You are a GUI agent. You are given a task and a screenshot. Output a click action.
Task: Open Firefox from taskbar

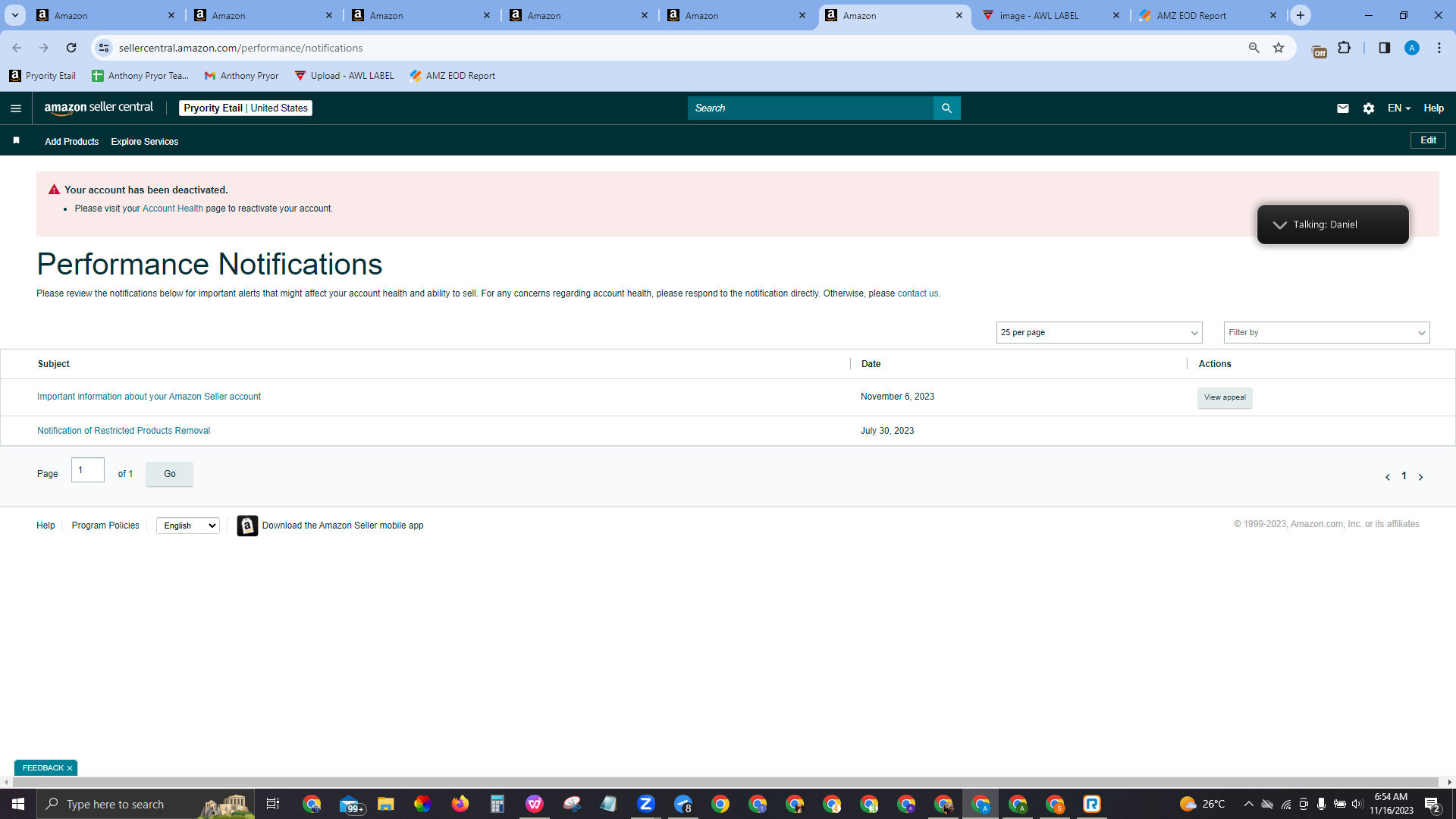(460, 804)
